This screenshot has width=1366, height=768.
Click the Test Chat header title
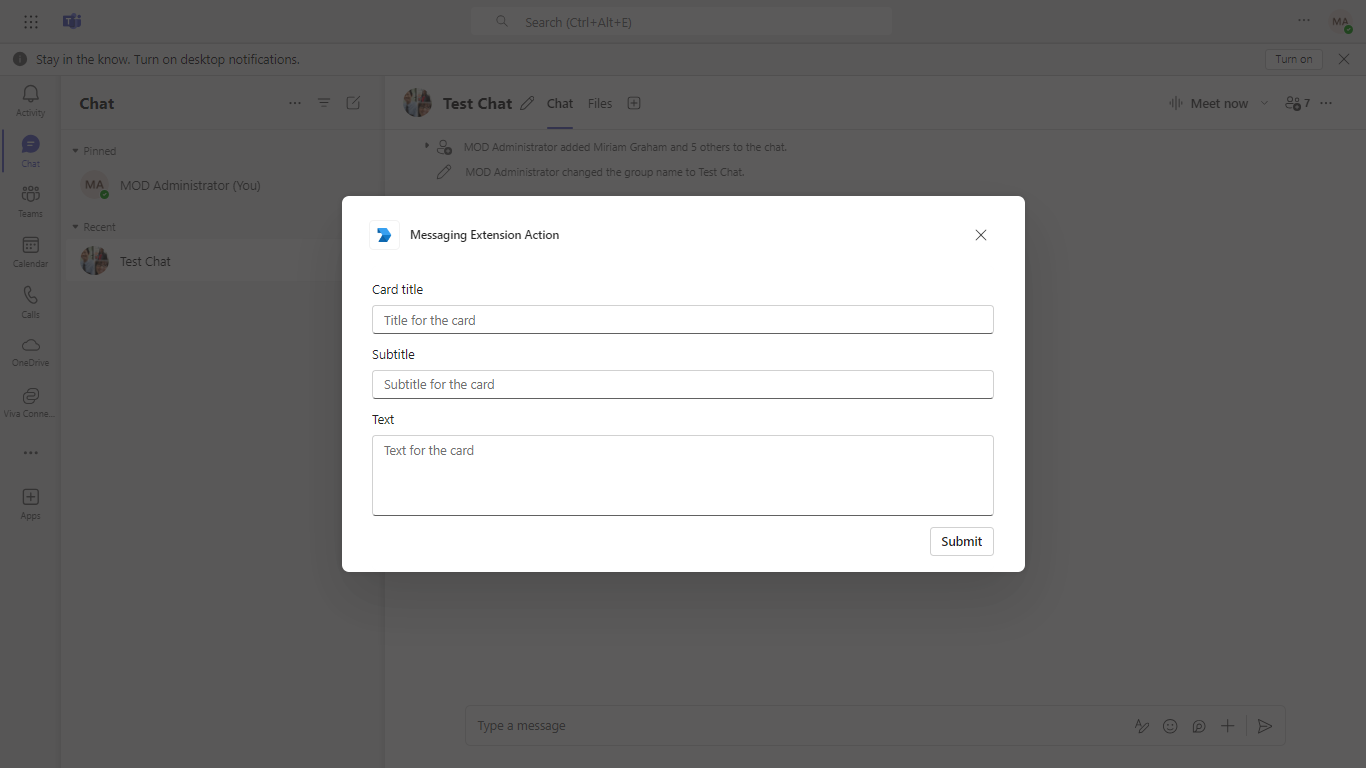(477, 103)
